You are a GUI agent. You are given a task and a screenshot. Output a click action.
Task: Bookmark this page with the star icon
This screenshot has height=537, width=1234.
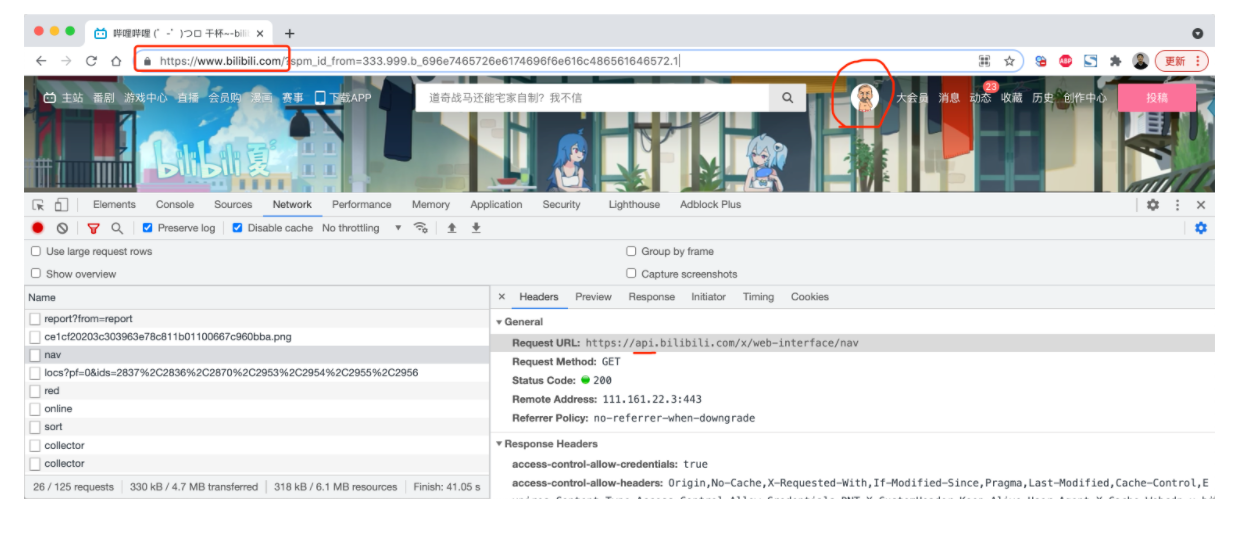1009,61
